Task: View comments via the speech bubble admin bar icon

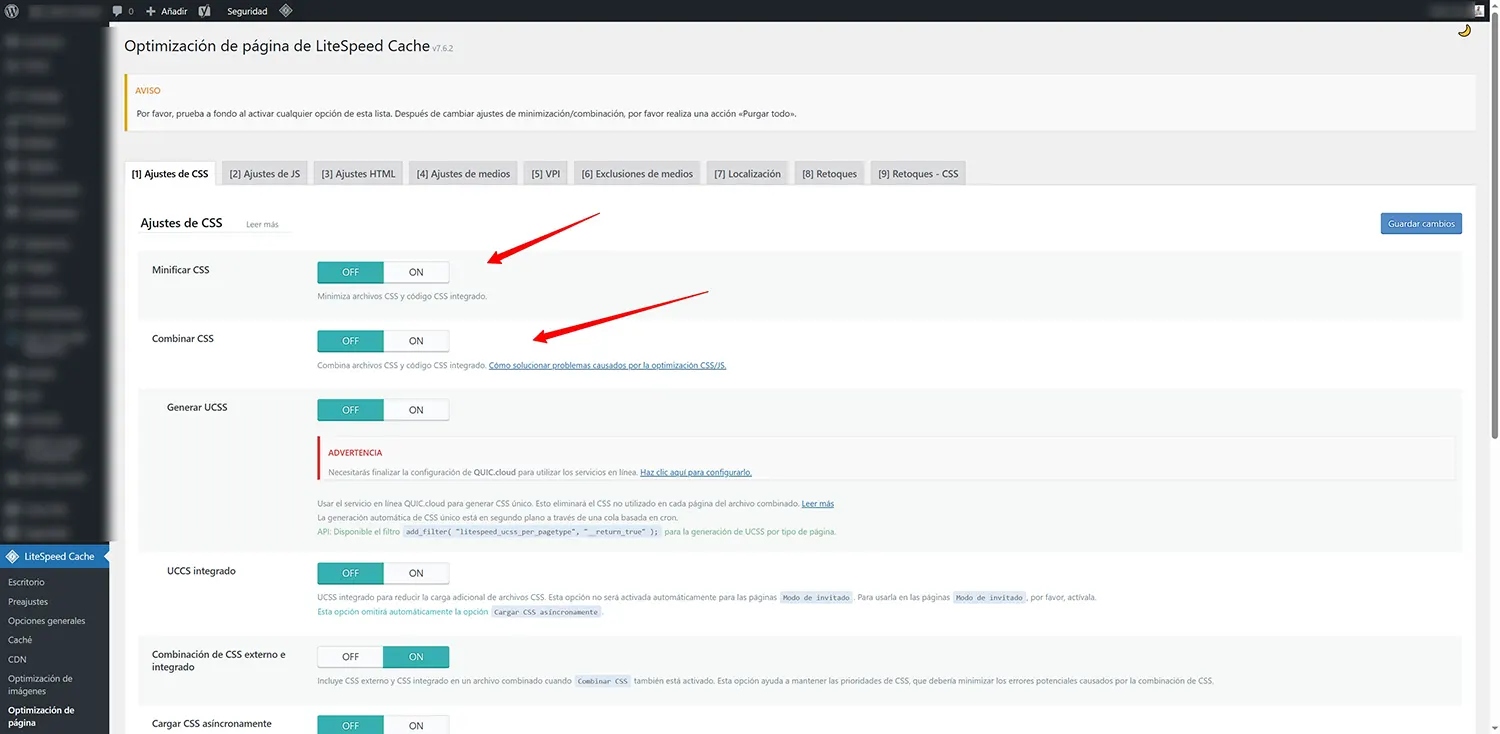Action: click(x=117, y=11)
